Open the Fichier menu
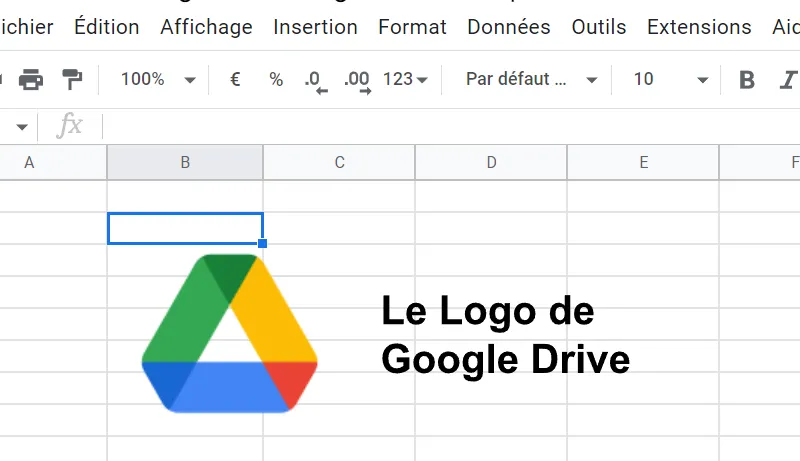 (x=26, y=27)
